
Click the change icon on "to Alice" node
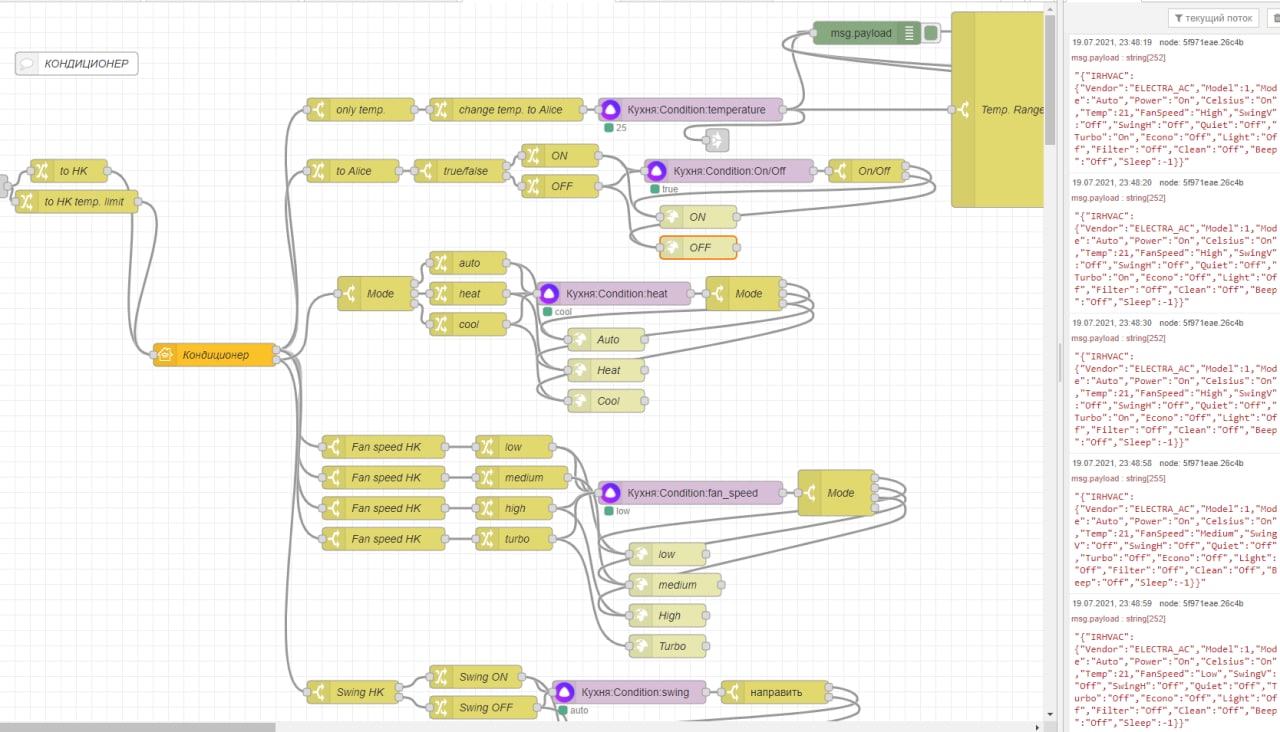[317, 171]
